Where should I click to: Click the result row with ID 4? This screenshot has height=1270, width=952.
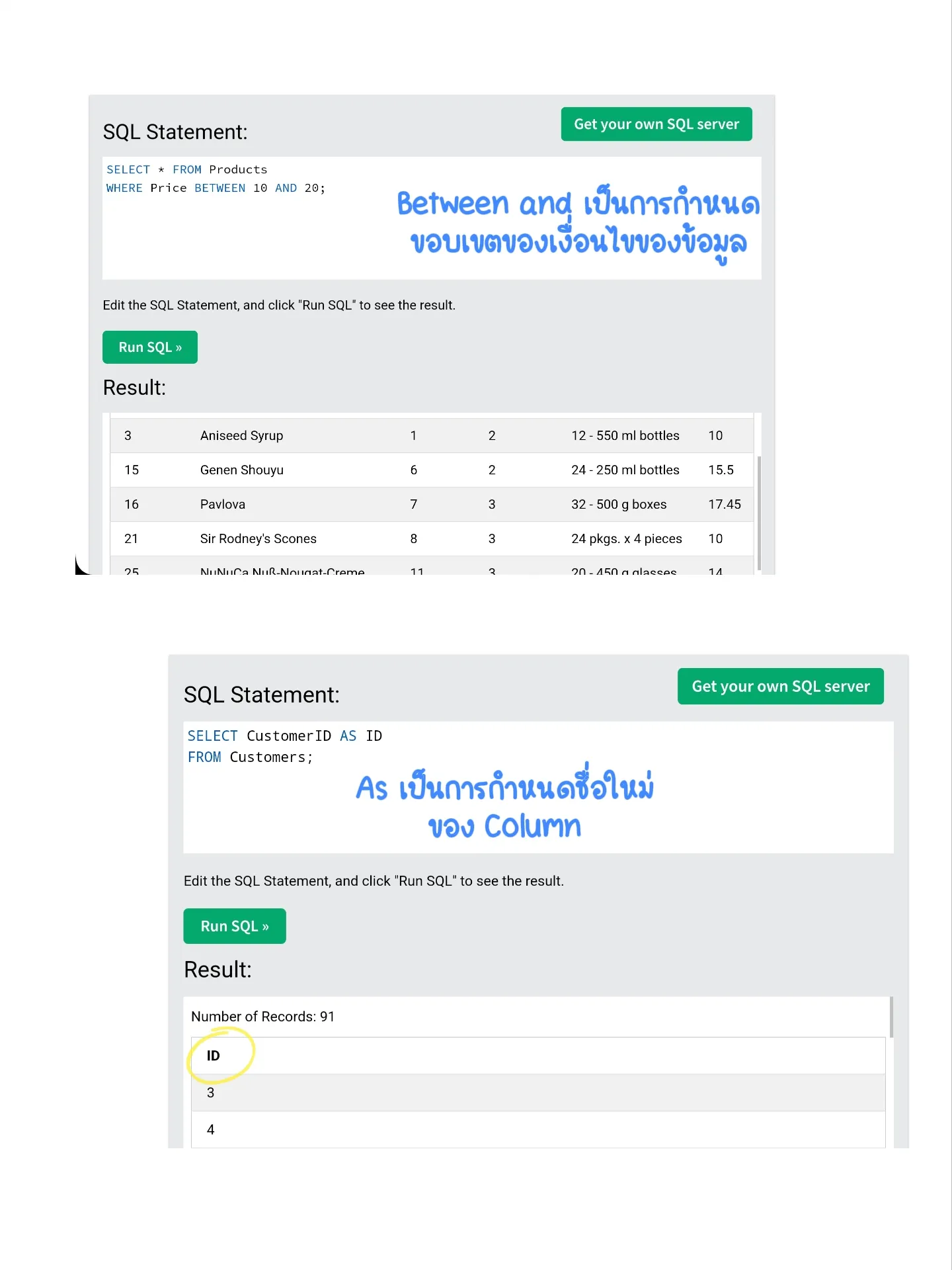pos(538,1129)
